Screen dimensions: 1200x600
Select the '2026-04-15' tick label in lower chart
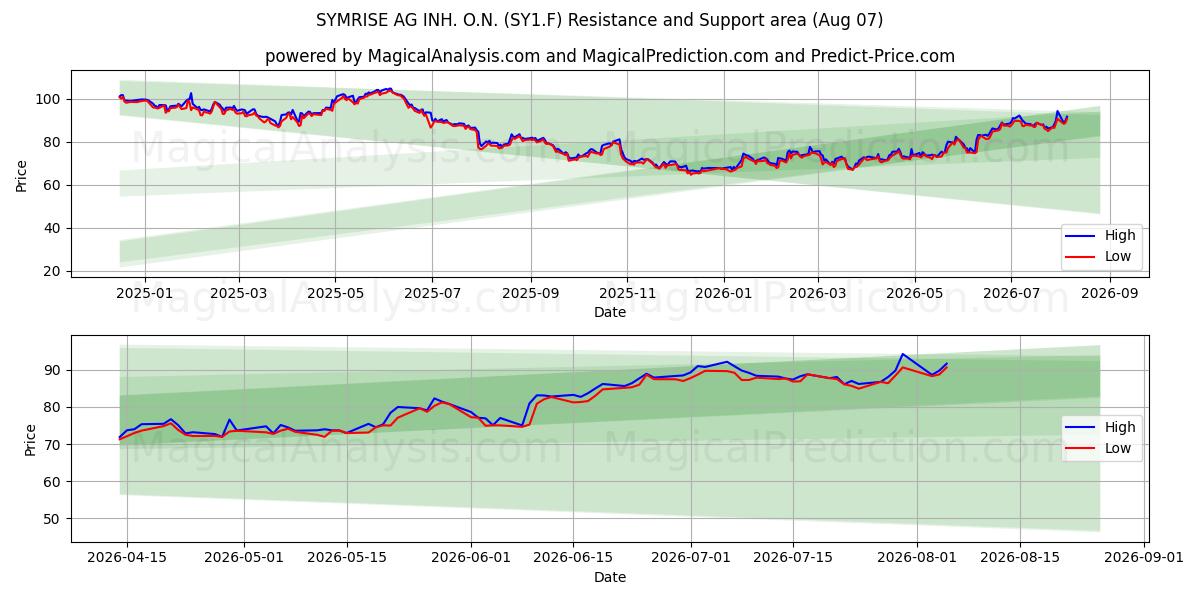click(126, 558)
